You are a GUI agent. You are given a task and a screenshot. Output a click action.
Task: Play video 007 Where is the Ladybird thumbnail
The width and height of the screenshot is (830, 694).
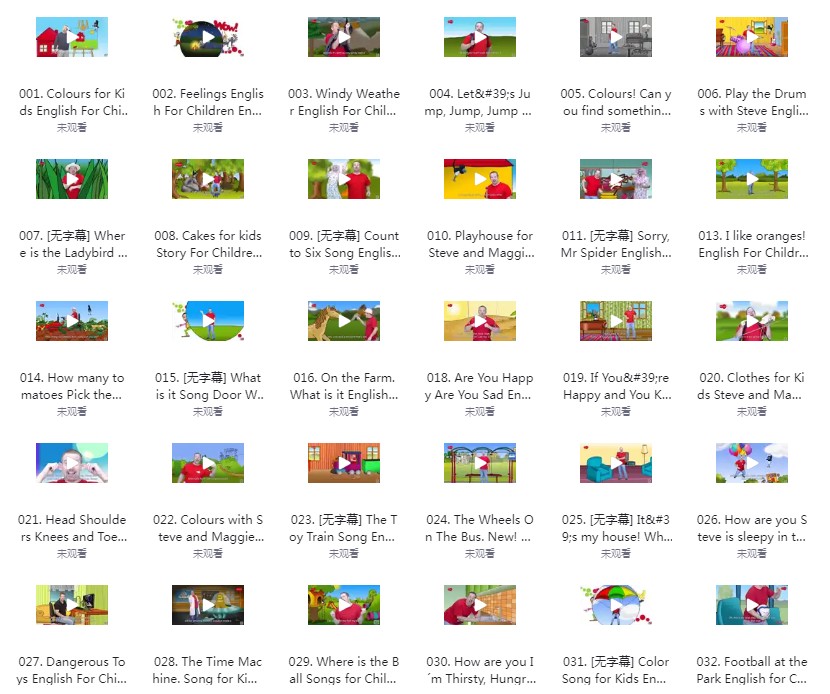(x=72, y=179)
